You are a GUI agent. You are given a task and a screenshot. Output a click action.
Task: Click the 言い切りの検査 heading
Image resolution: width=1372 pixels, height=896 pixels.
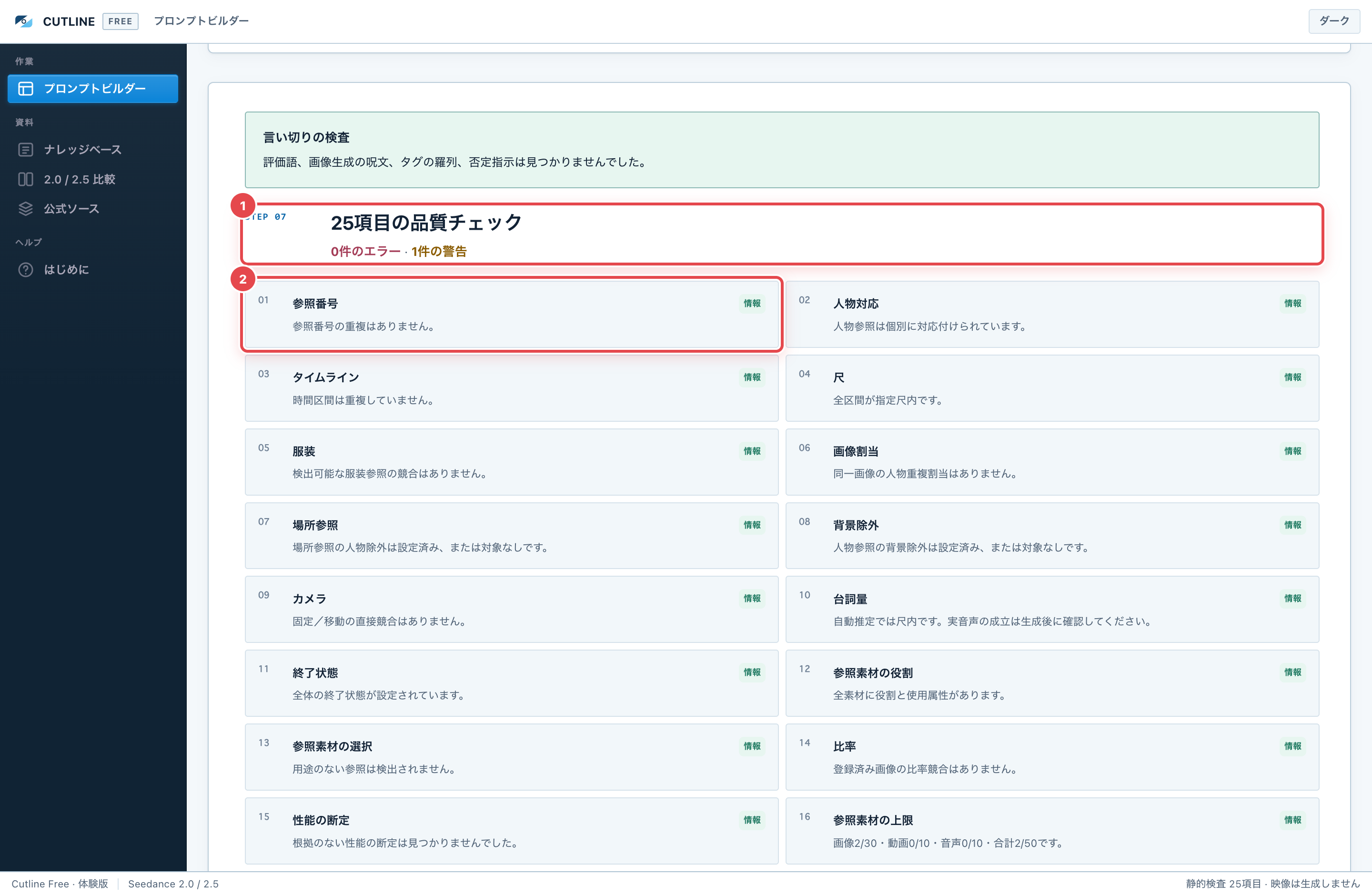(306, 137)
